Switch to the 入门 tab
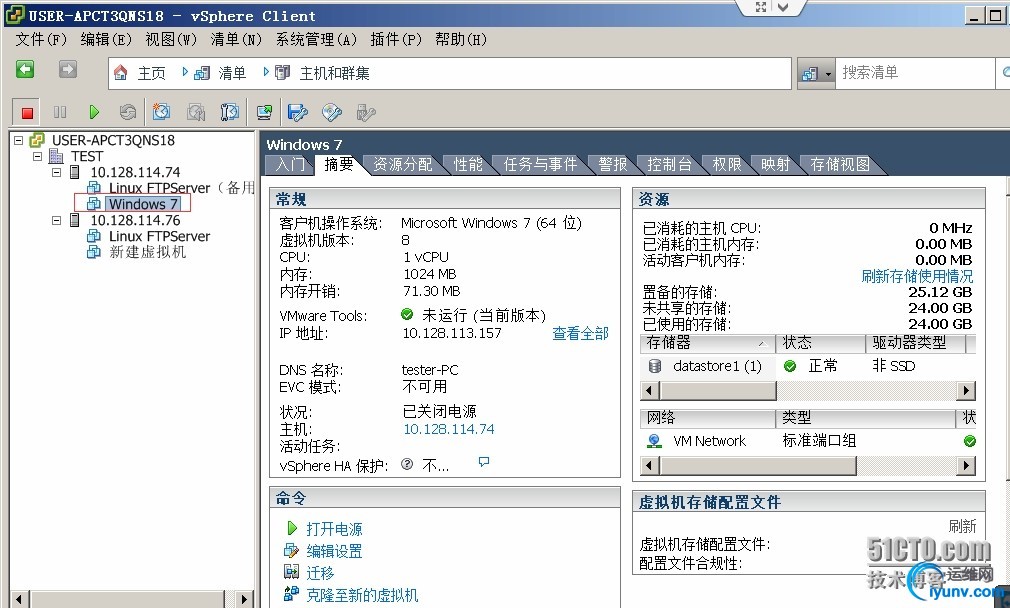The width and height of the screenshot is (1010, 608). [290, 165]
